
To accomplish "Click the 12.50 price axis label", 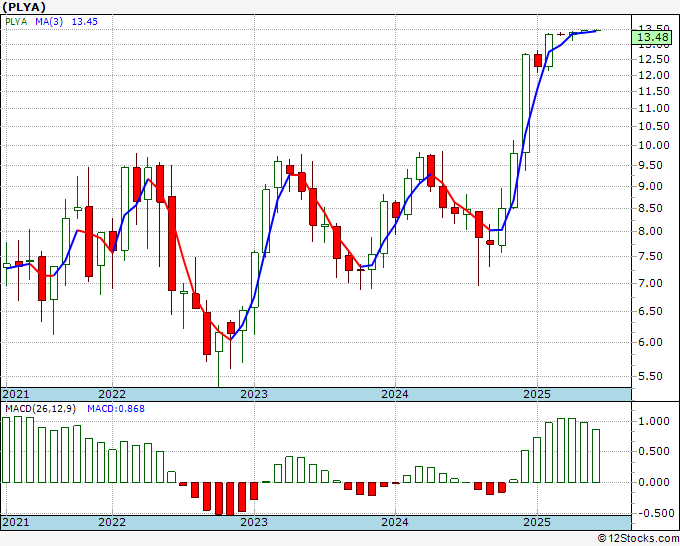I will tap(654, 59).
